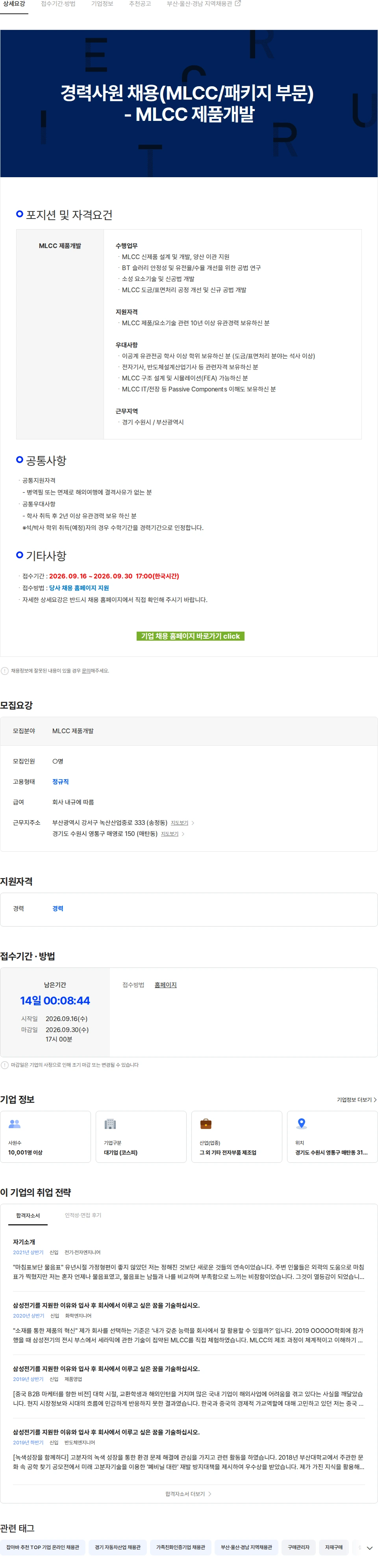Screen dimensions: 378x1568
Task: Click 합격자소서 더보기 link
Action: click(189, 1494)
